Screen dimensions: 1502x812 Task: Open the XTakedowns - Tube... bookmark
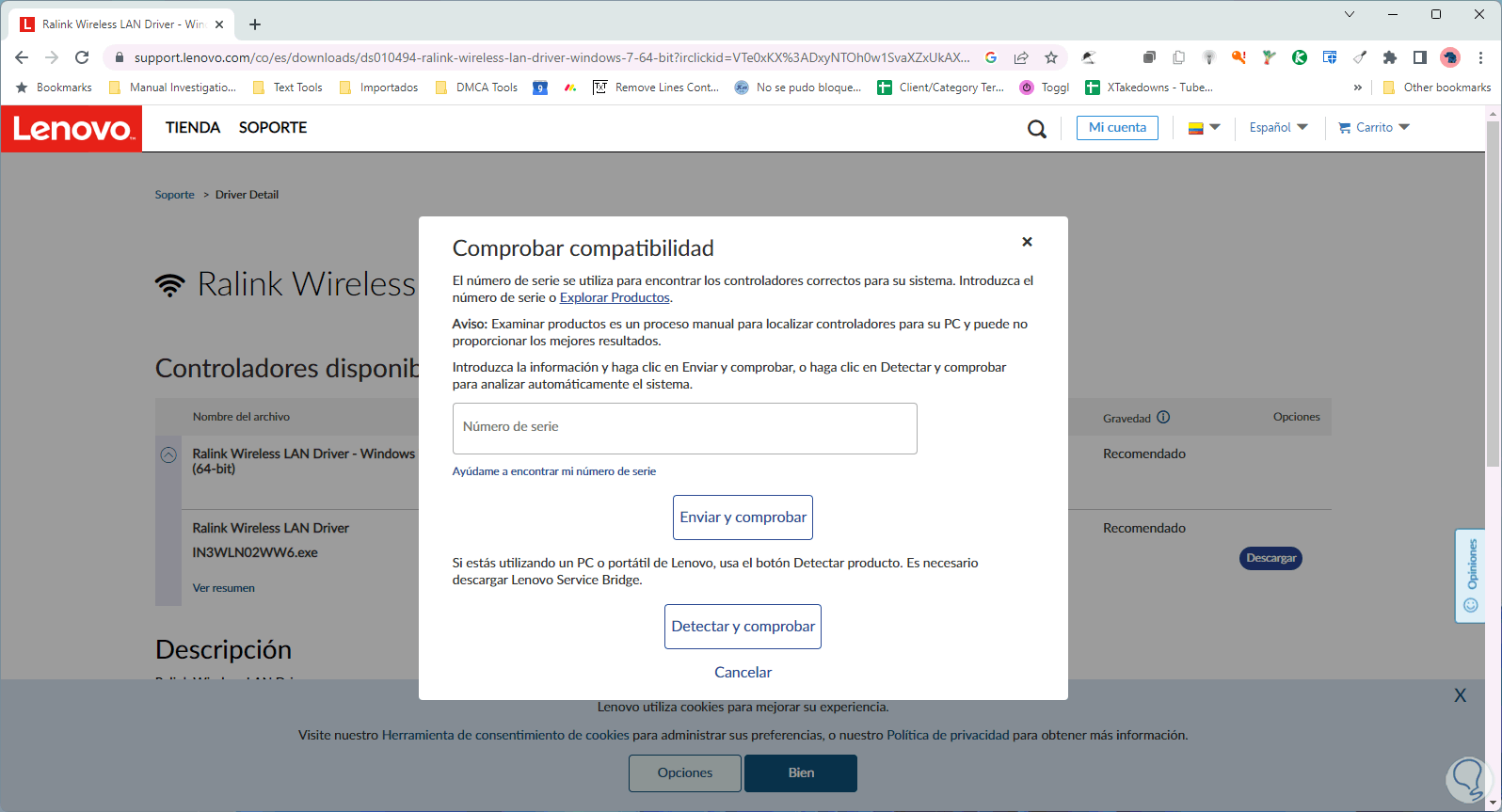coord(1149,88)
